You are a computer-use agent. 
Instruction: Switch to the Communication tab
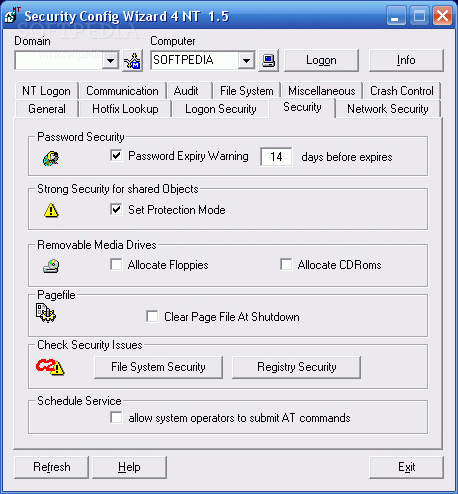[x=122, y=91]
